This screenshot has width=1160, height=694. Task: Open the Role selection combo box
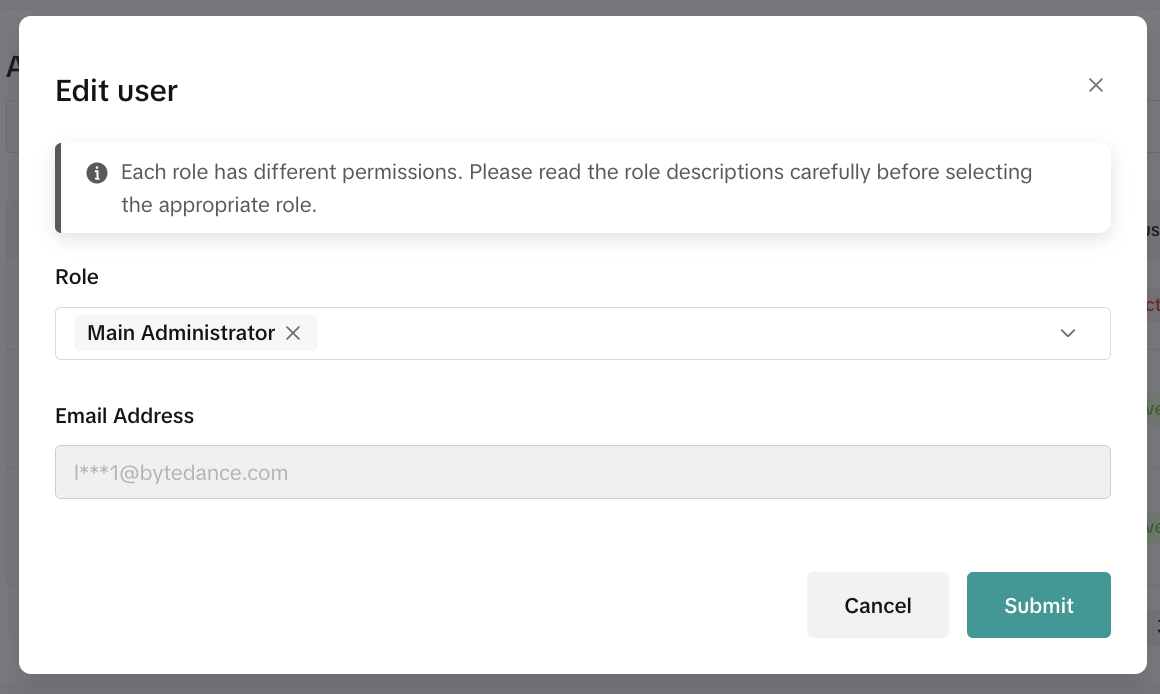pyautogui.click(x=680, y=333)
